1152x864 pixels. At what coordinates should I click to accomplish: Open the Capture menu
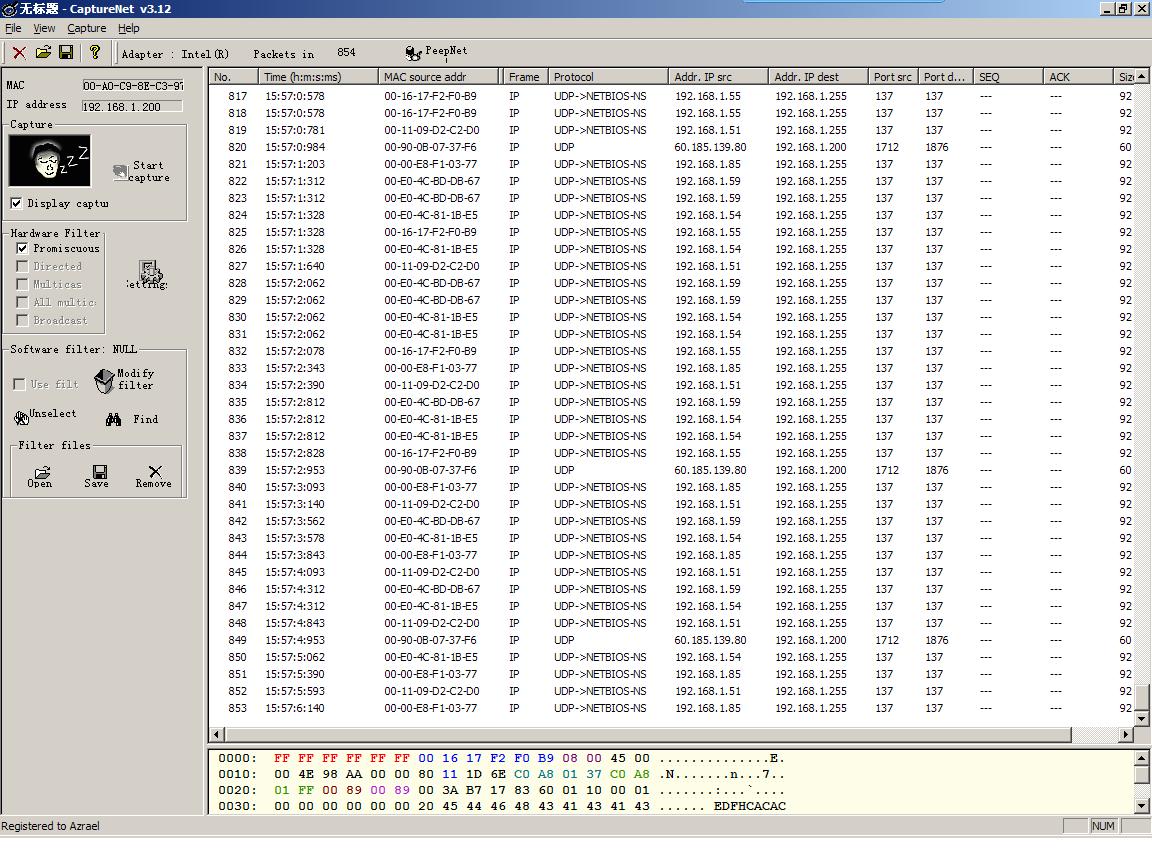pyautogui.click(x=86, y=28)
